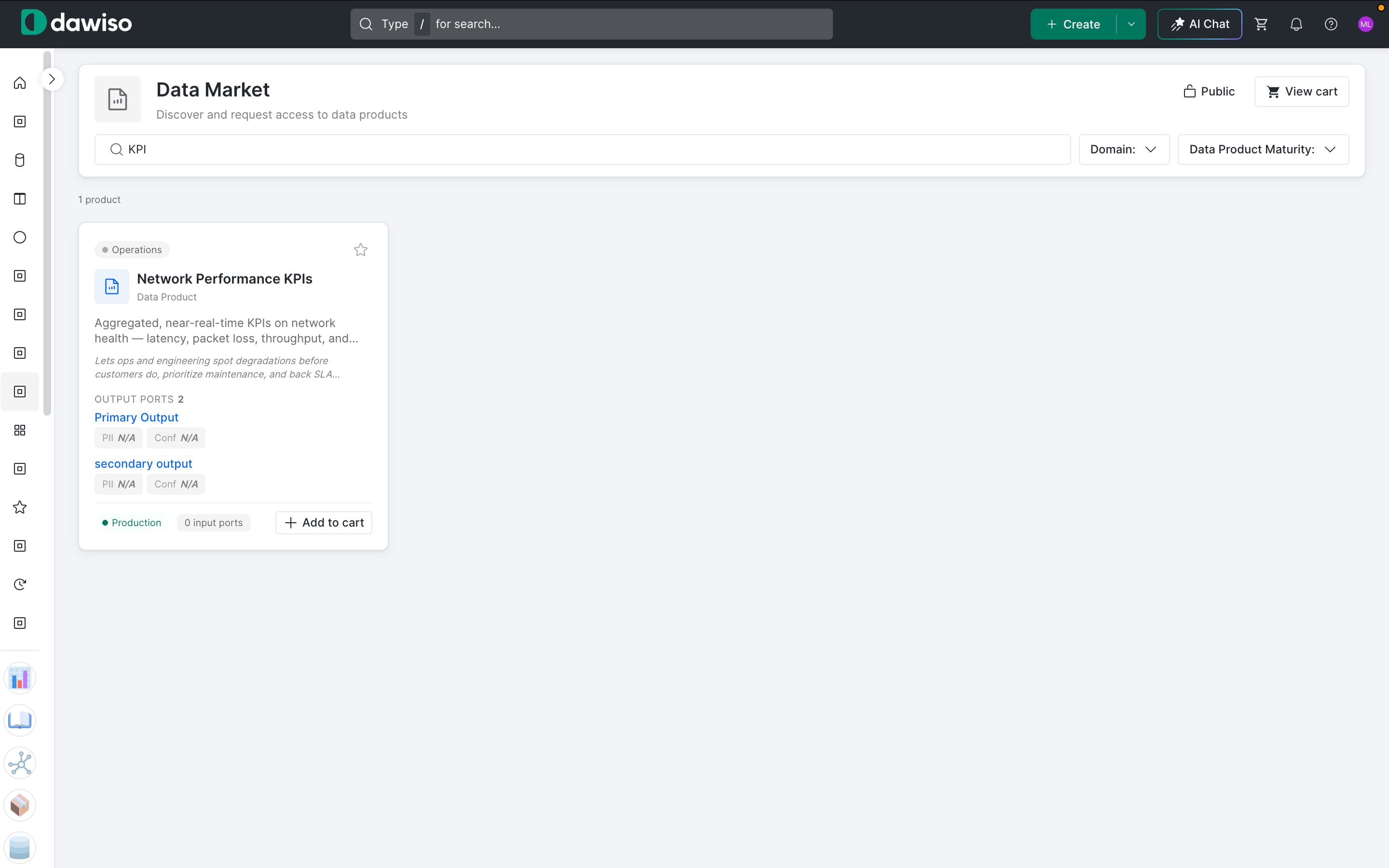Click the highlighted active sidebar item
The height and width of the screenshot is (868, 1389).
click(x=19, y=392)
